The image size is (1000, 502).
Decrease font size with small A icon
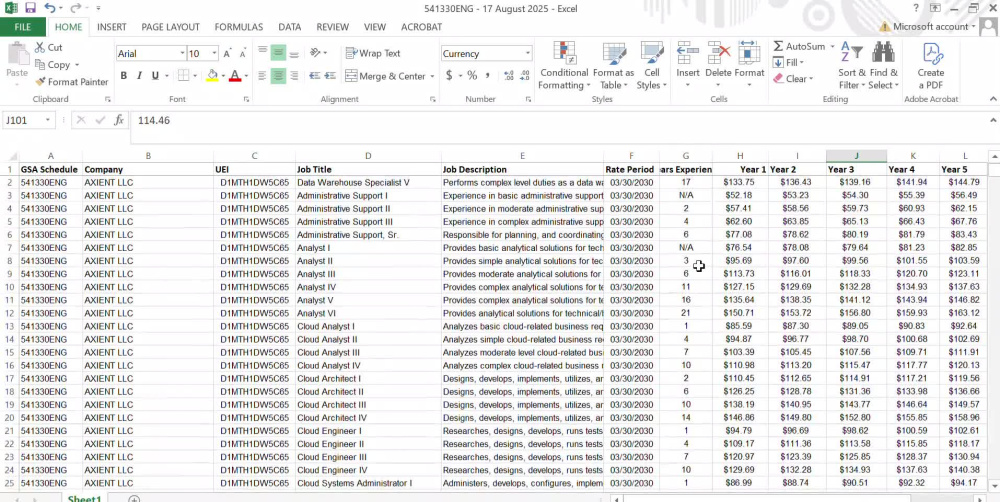(x=243, y=54)
